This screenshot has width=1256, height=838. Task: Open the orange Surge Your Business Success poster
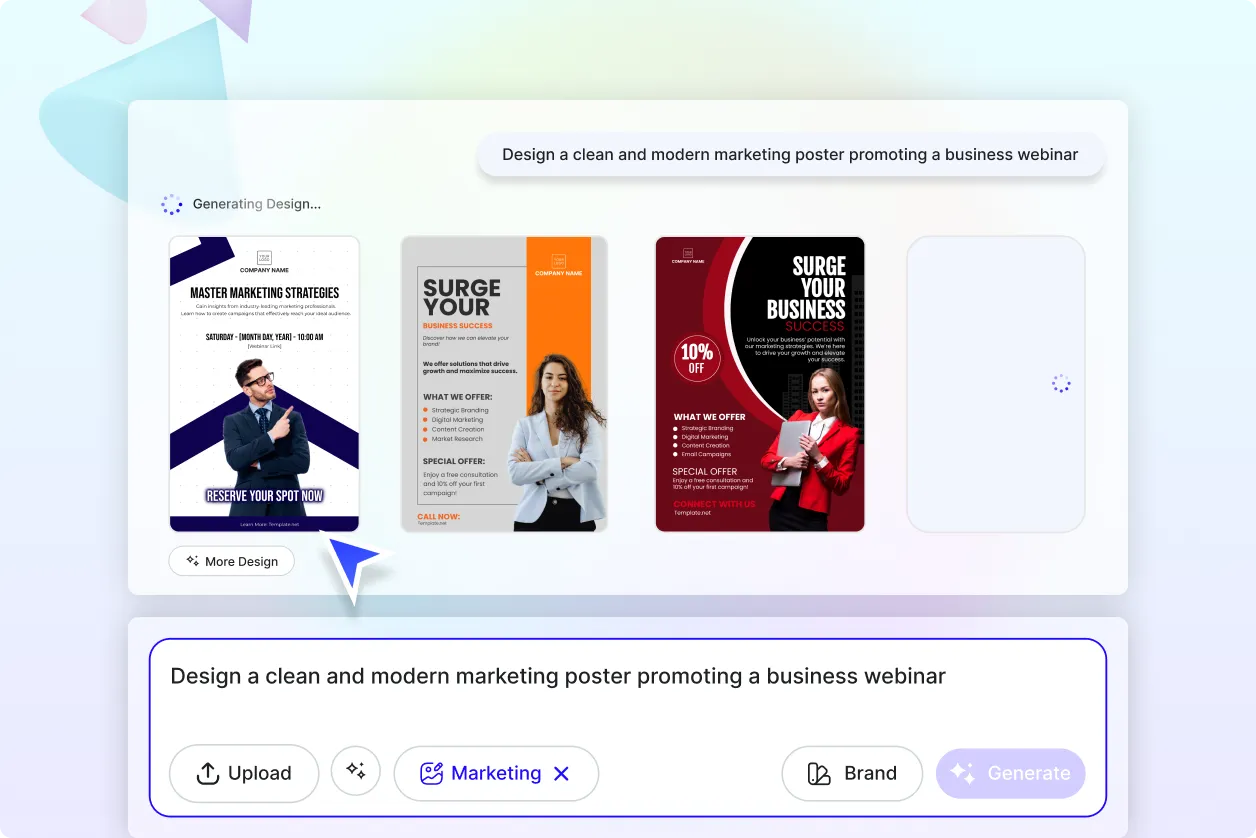[504, 383]
